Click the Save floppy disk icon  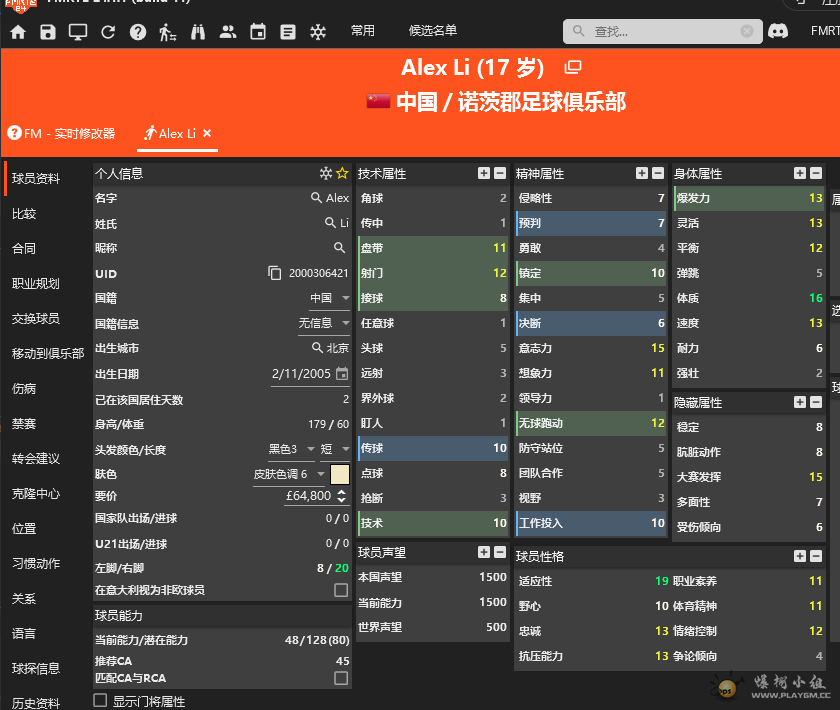point(48,32)
